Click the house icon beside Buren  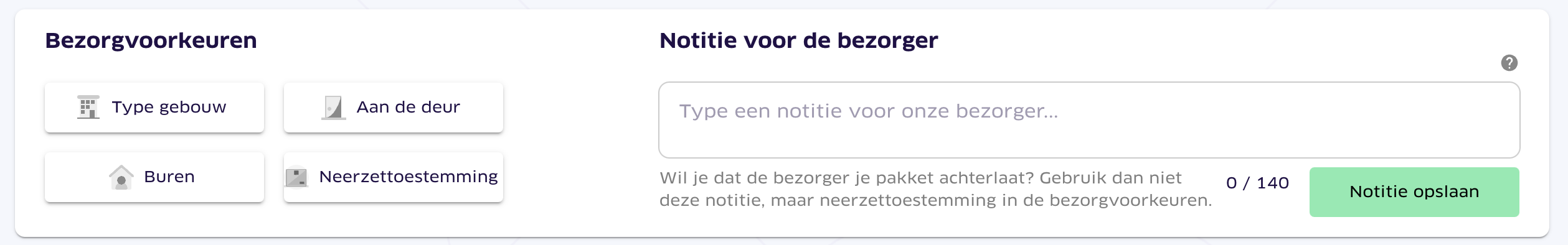[121, 177]
